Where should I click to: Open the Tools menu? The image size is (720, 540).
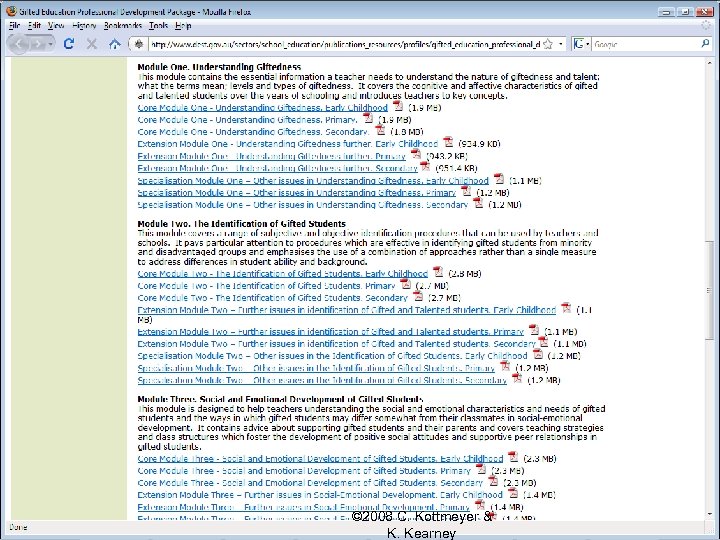pyautogui.click(x=158, y=26)
